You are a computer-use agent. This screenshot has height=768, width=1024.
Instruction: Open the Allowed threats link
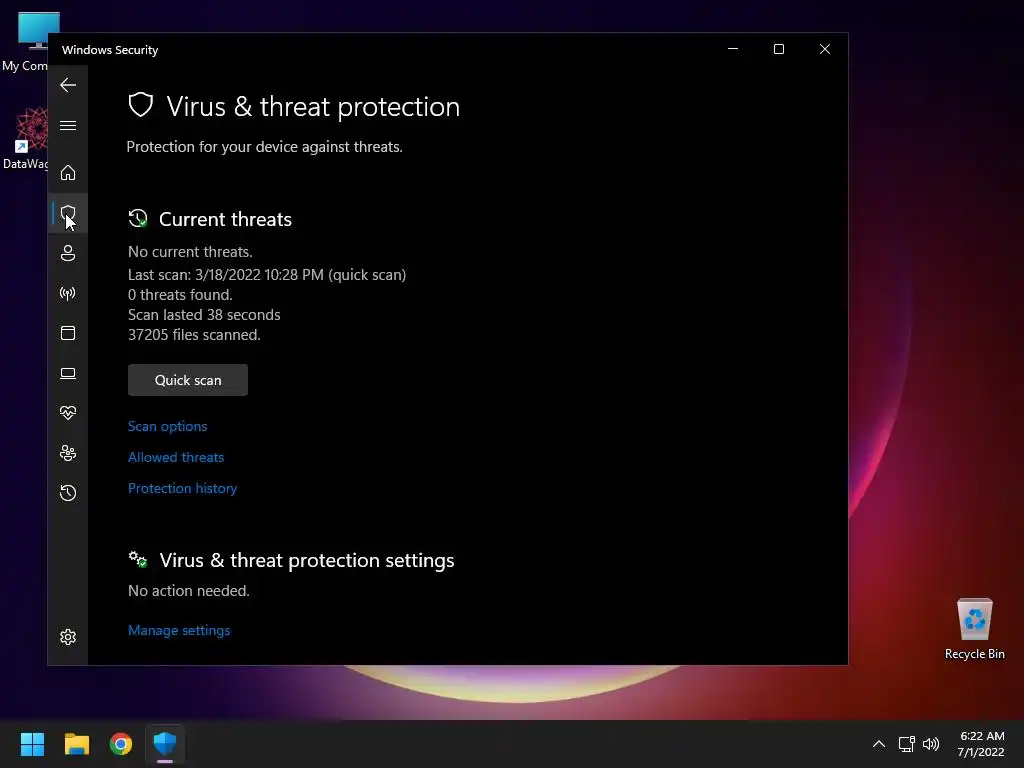(176, 457)
